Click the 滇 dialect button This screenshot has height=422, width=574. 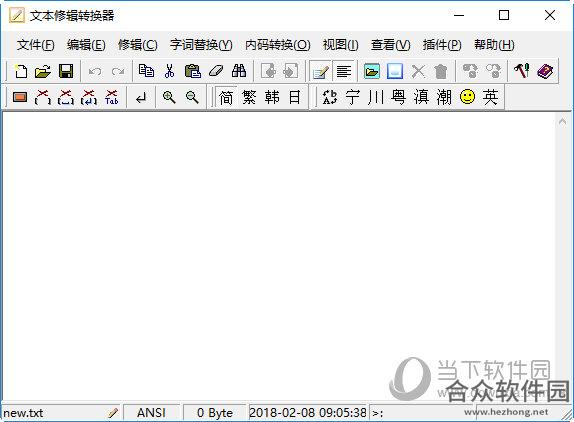[421, 97]
